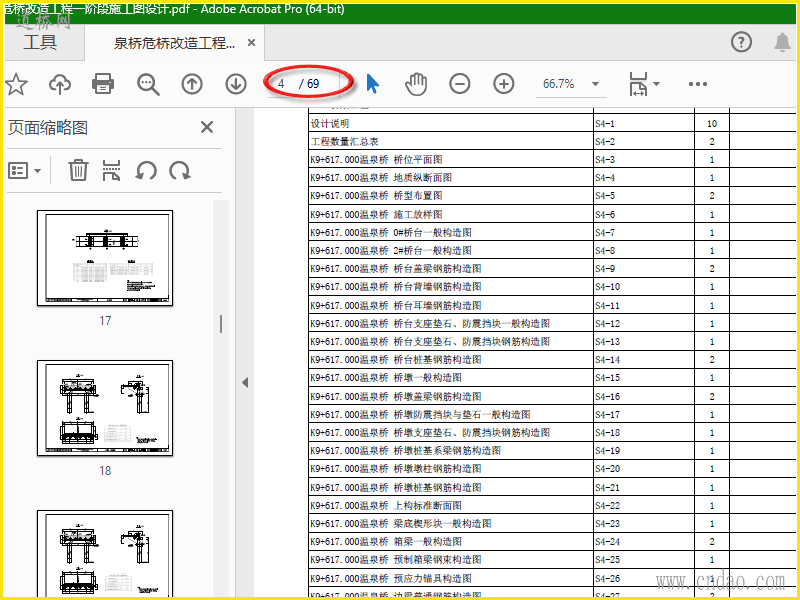Click the 桥墩盖梁钢筋构造图 row entry
The width and height of the screenshot is (800, 600).
click(x=396, y=396)
